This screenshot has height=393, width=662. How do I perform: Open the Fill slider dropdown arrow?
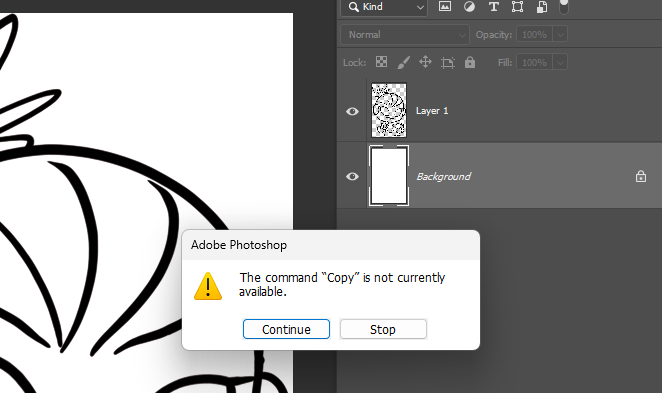click(x=560, y=62)
